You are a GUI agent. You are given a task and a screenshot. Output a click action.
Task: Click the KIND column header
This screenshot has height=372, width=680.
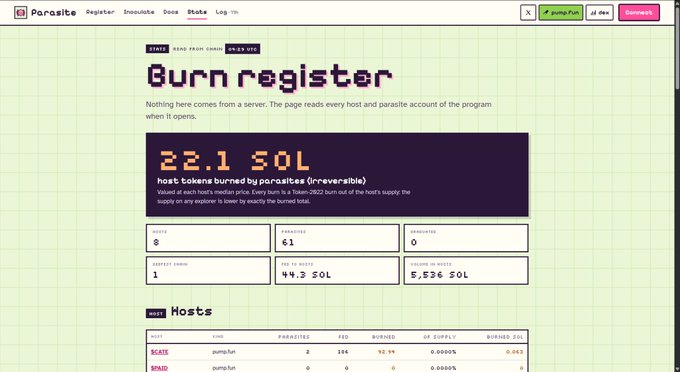tap(218, 337)
